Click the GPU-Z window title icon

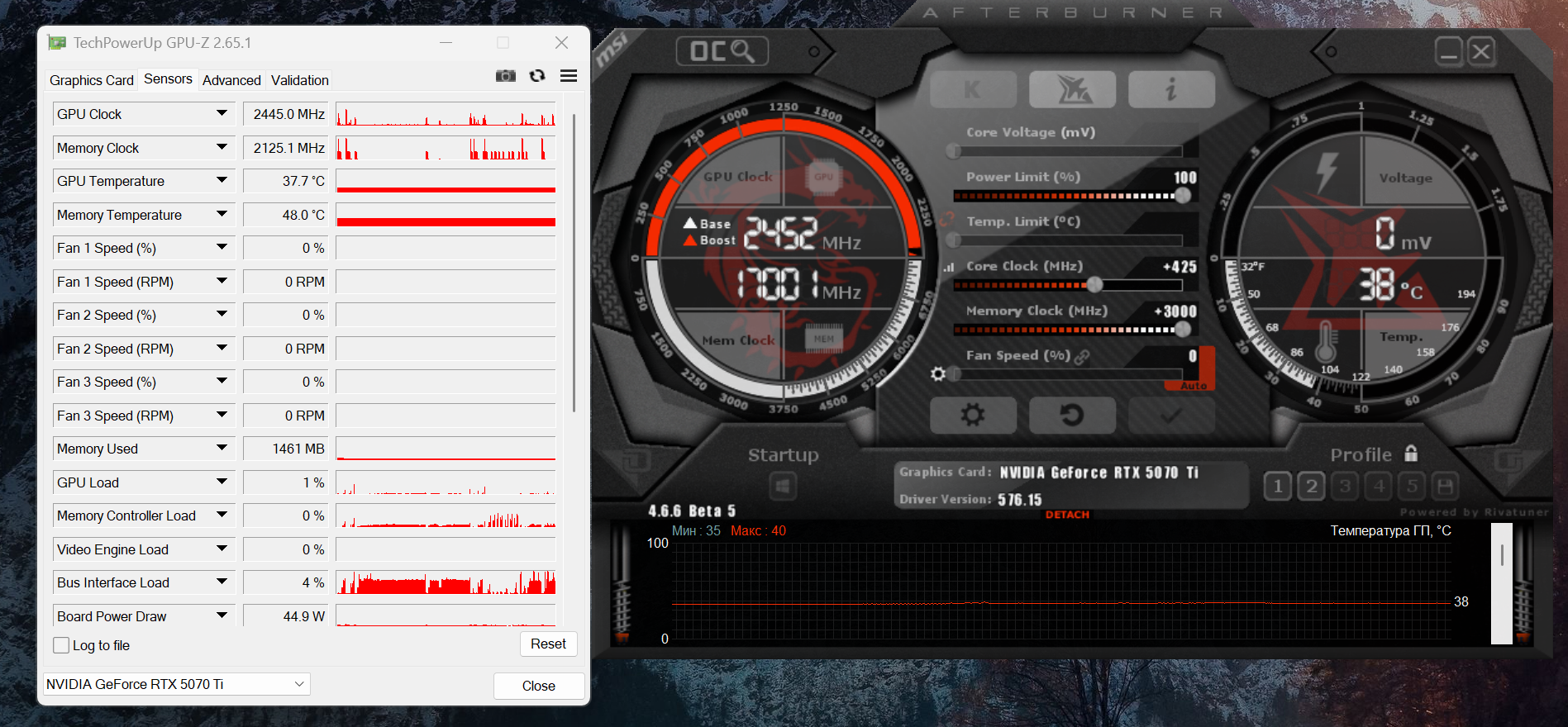pyautogui.click(x=56, y=43)
